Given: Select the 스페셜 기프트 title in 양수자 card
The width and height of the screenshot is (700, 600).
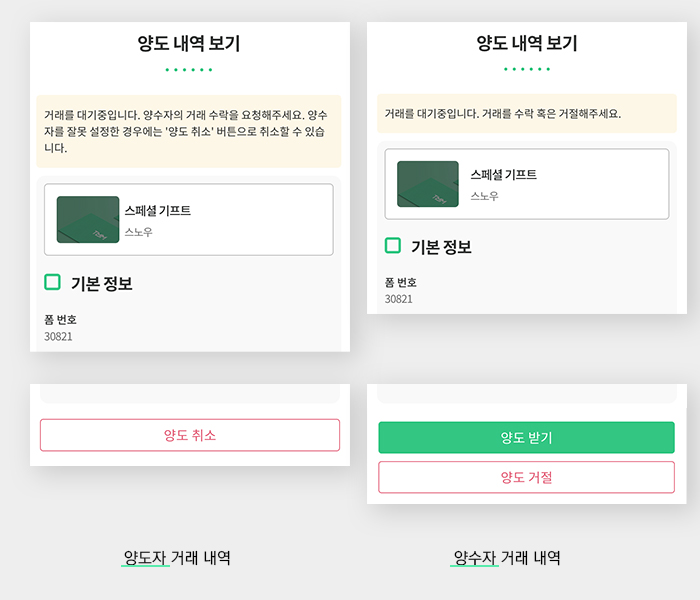Looking at the screenshot, I should [504, 175].
